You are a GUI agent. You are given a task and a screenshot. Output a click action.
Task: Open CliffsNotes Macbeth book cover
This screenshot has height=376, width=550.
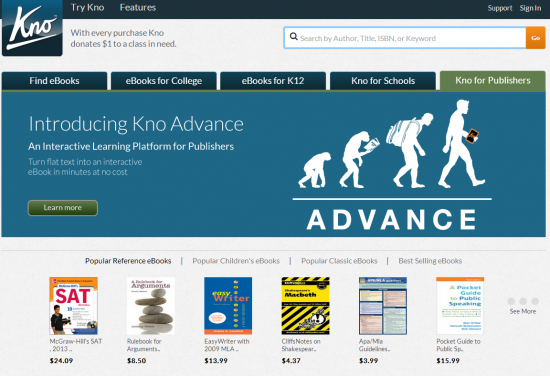click(306, 306)
